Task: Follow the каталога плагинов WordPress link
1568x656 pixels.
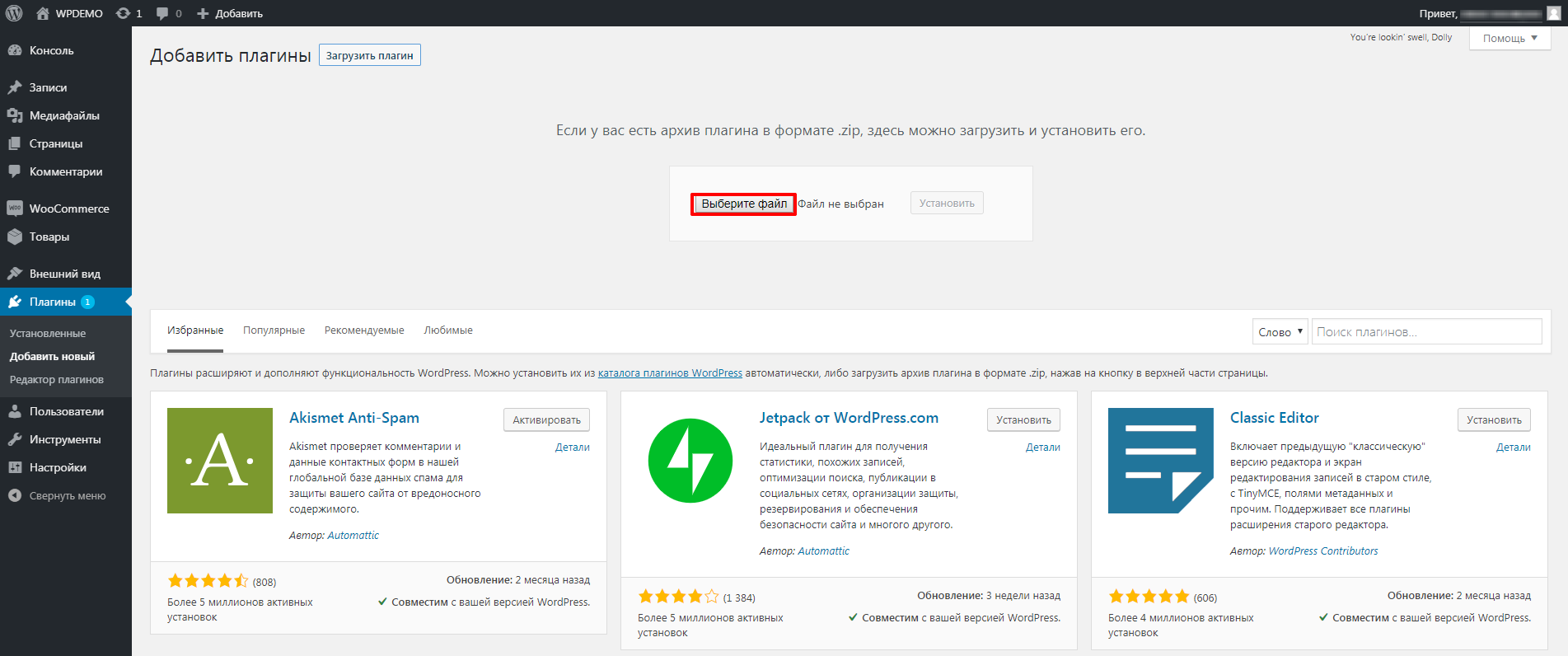Action: click(670, 373)
